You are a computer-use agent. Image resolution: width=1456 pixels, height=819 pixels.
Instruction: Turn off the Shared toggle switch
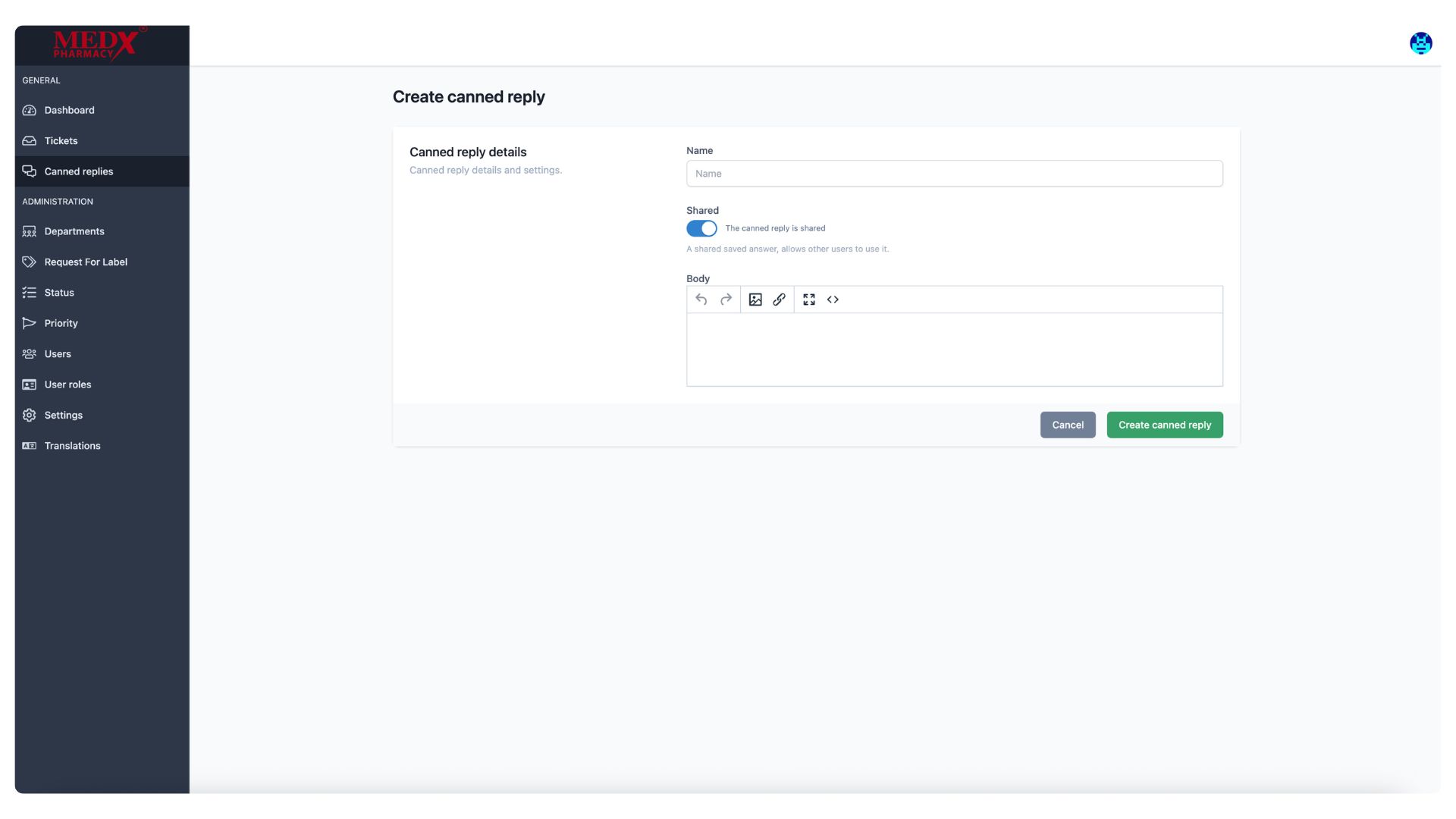click(701, 228)
